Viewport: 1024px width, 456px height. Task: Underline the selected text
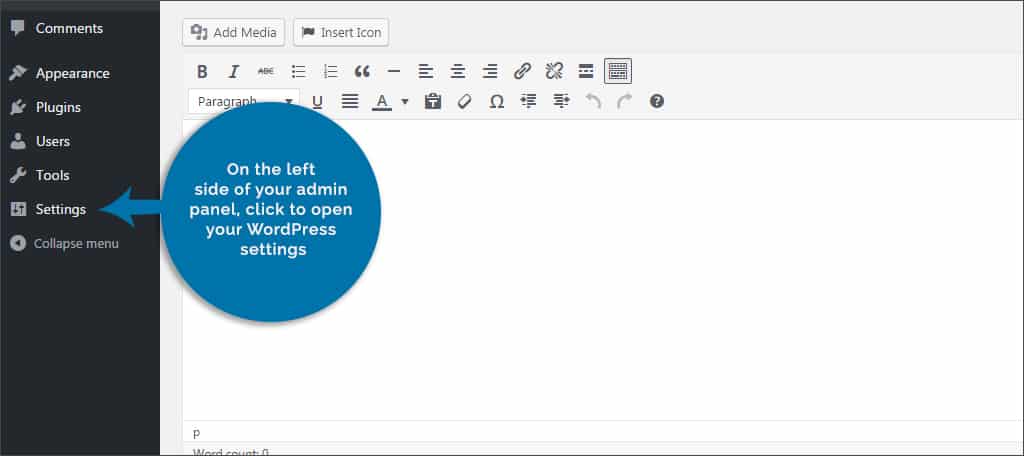pyautogui.click(x=317, y=102)
